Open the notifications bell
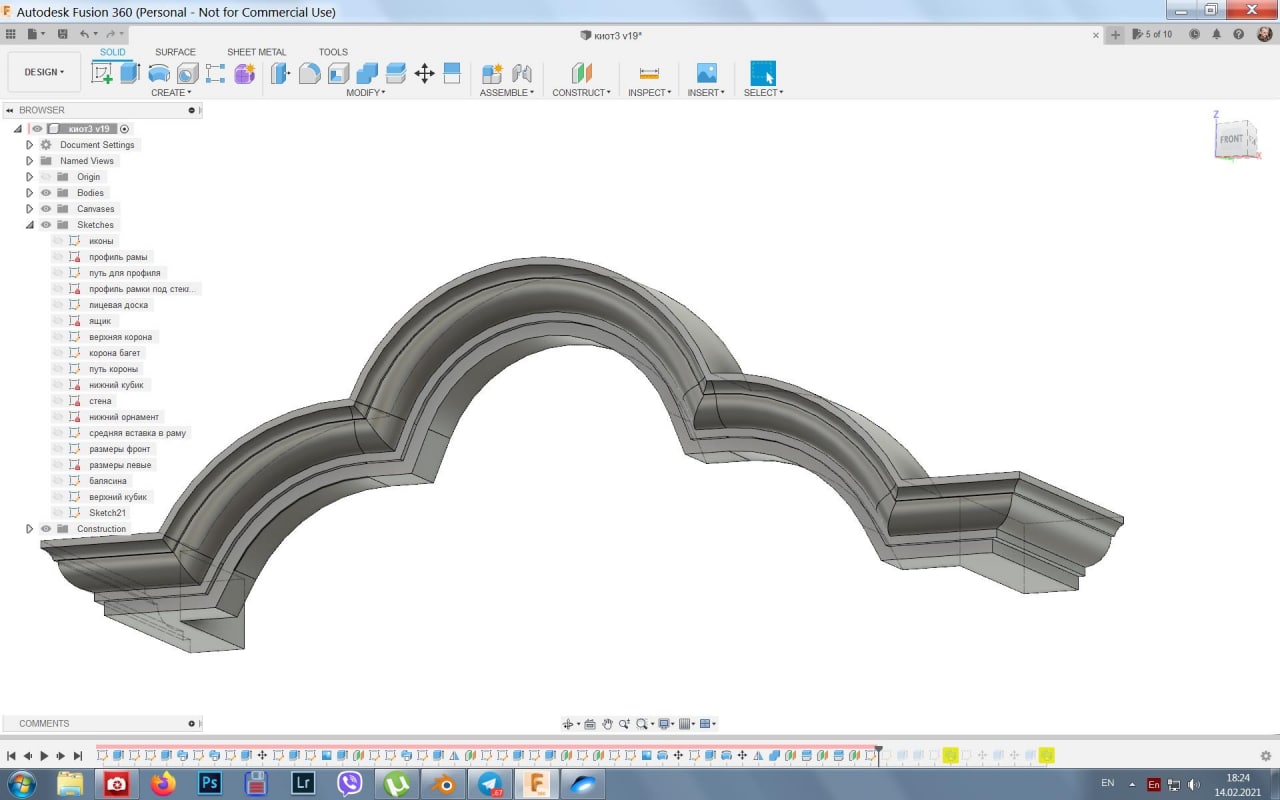Viewport: 1280px width, 800px height. point(1217,34)
